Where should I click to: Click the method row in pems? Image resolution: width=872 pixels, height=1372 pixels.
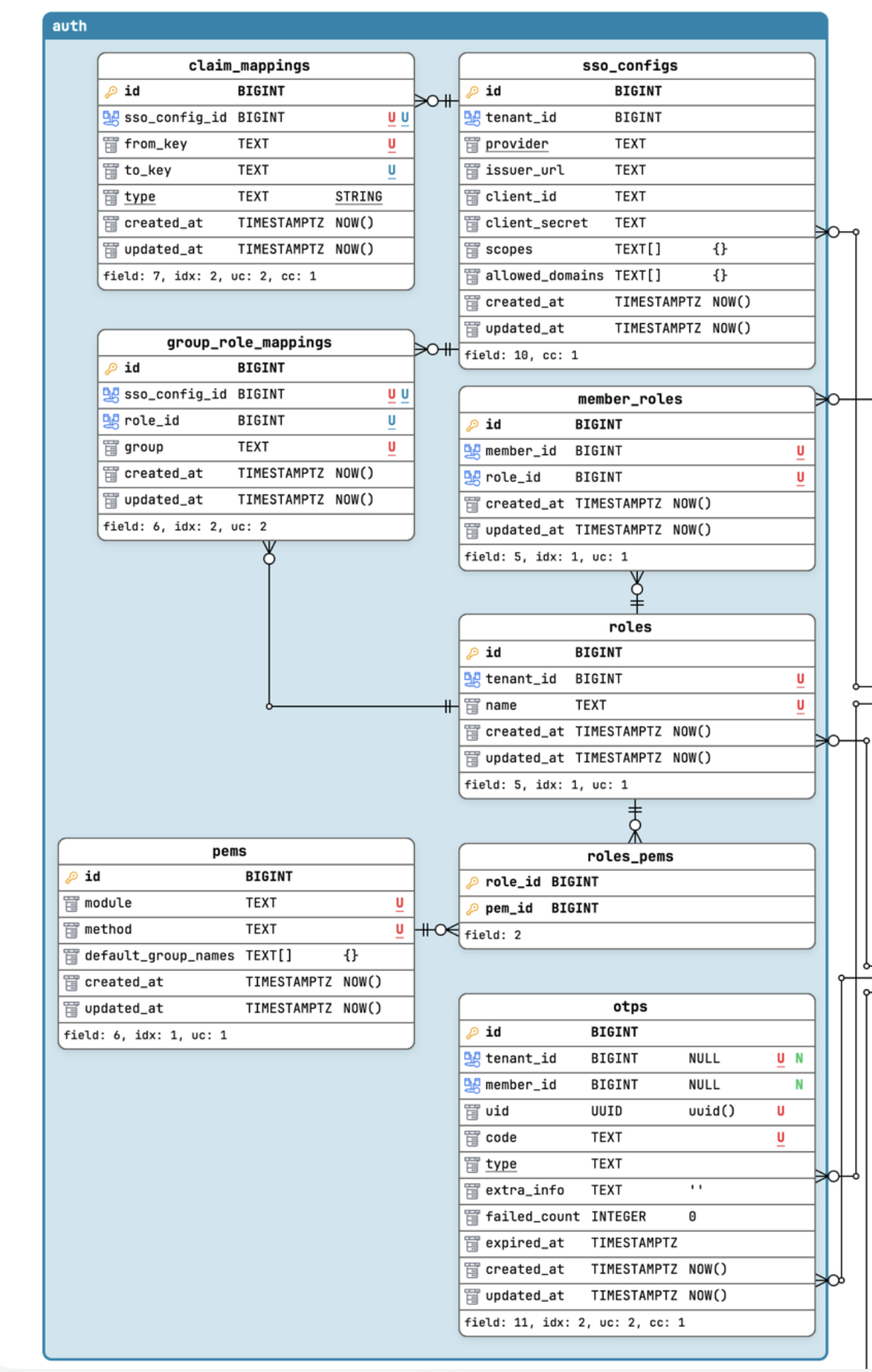point(236,929)
